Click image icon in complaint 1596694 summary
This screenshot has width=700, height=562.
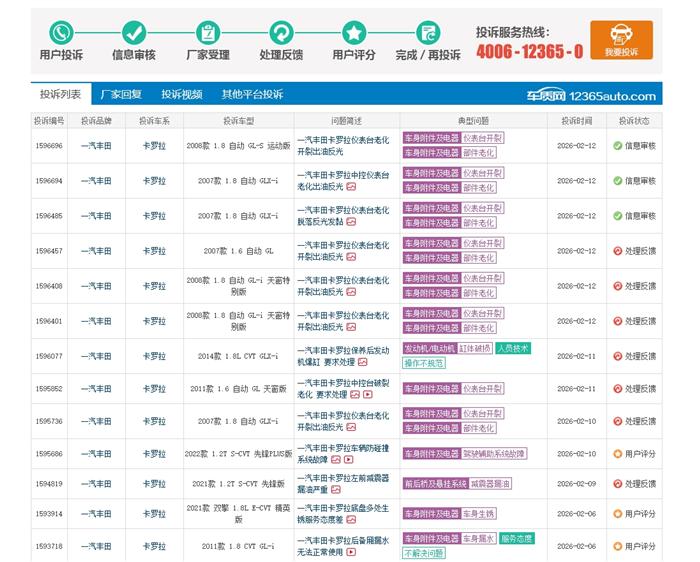(x=351, y=187)
